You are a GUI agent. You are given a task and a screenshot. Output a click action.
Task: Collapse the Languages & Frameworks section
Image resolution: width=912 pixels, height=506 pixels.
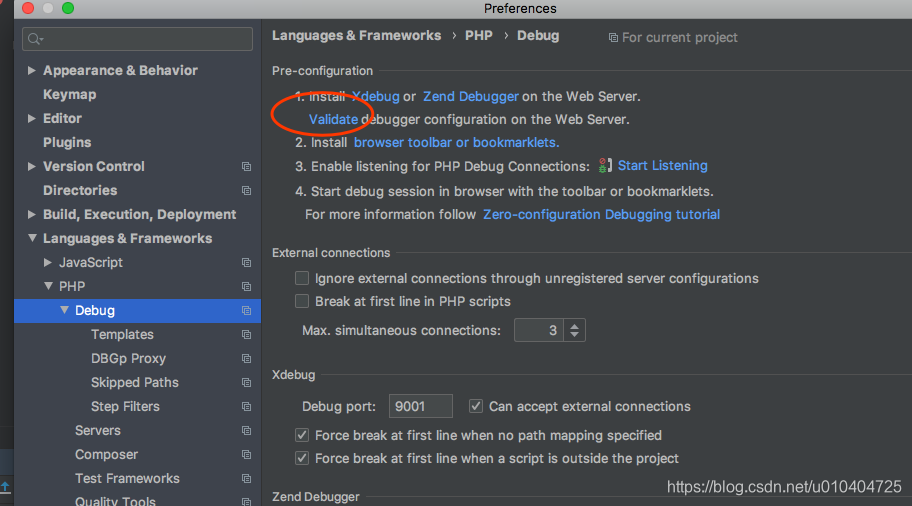tap(32, 238)
